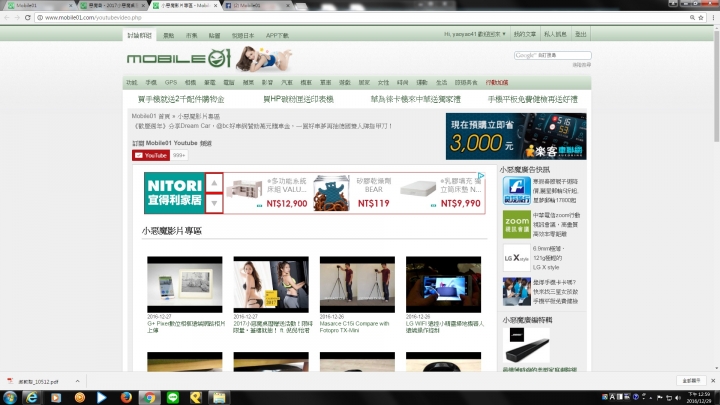
Task: Switch to the Facebook Mobile01 tab
Action: [x=257, y=6]
